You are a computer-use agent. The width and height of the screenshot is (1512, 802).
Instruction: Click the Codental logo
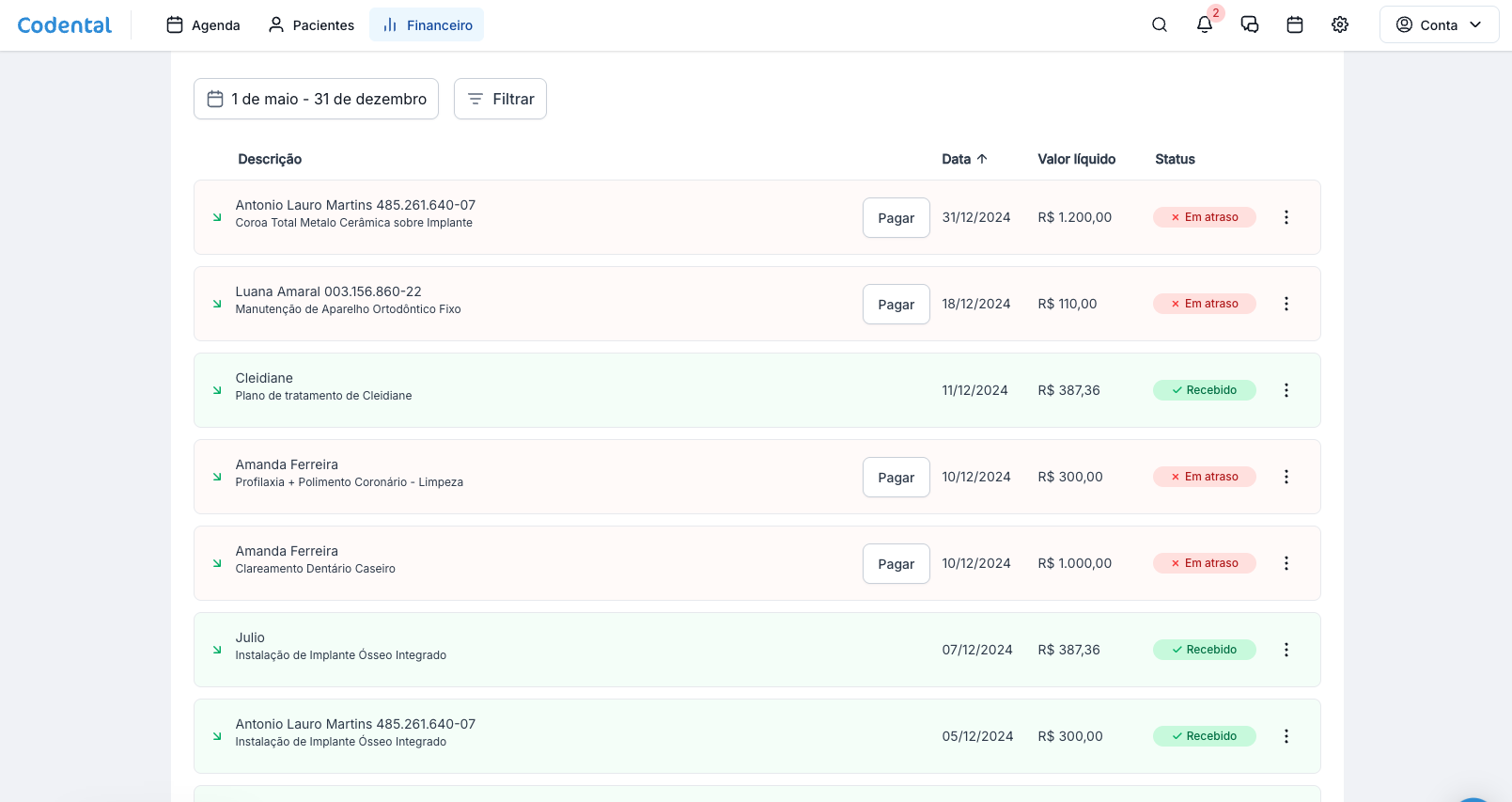point(65,25)
